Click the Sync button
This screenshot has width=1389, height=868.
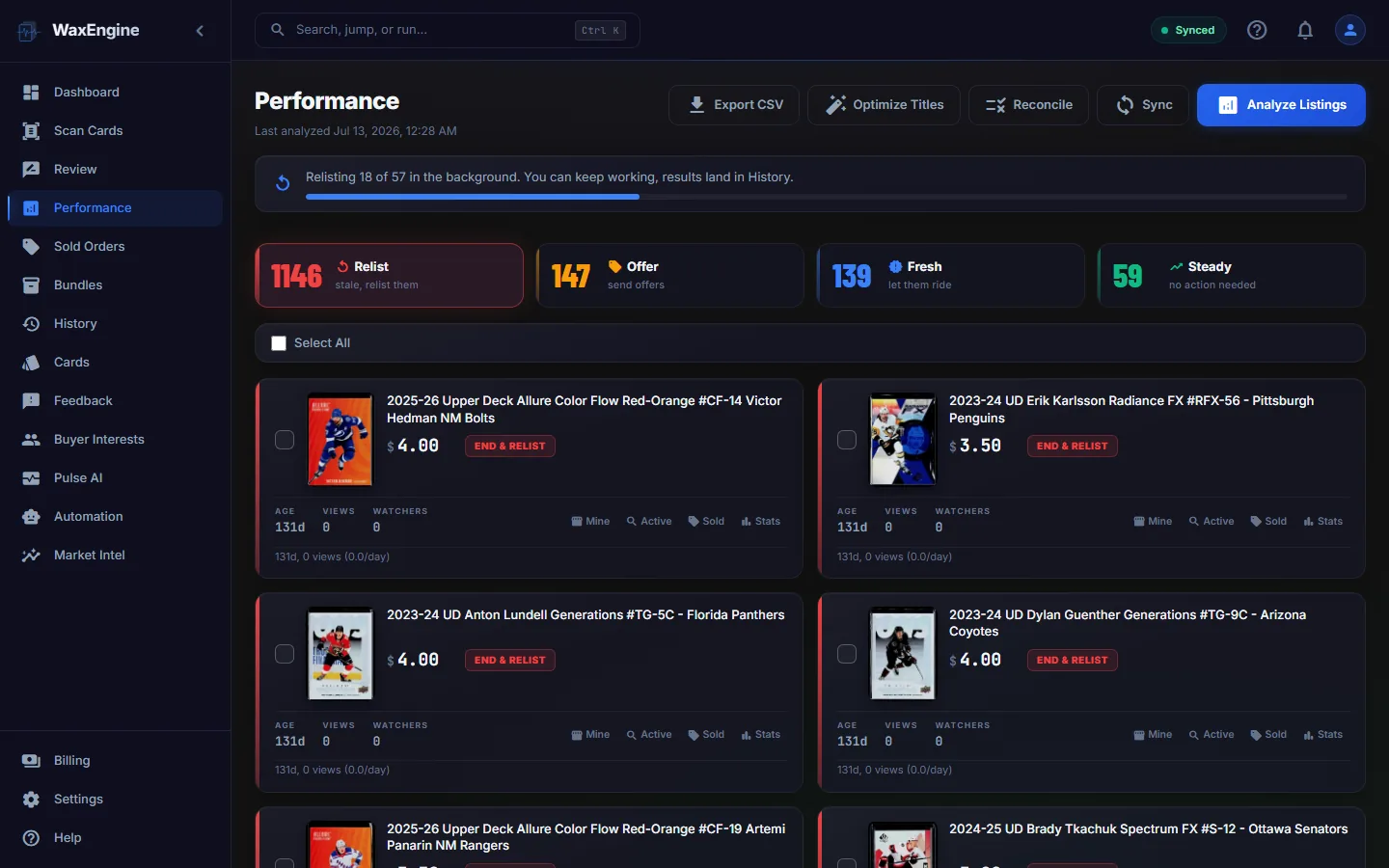tap(1143, 105)
